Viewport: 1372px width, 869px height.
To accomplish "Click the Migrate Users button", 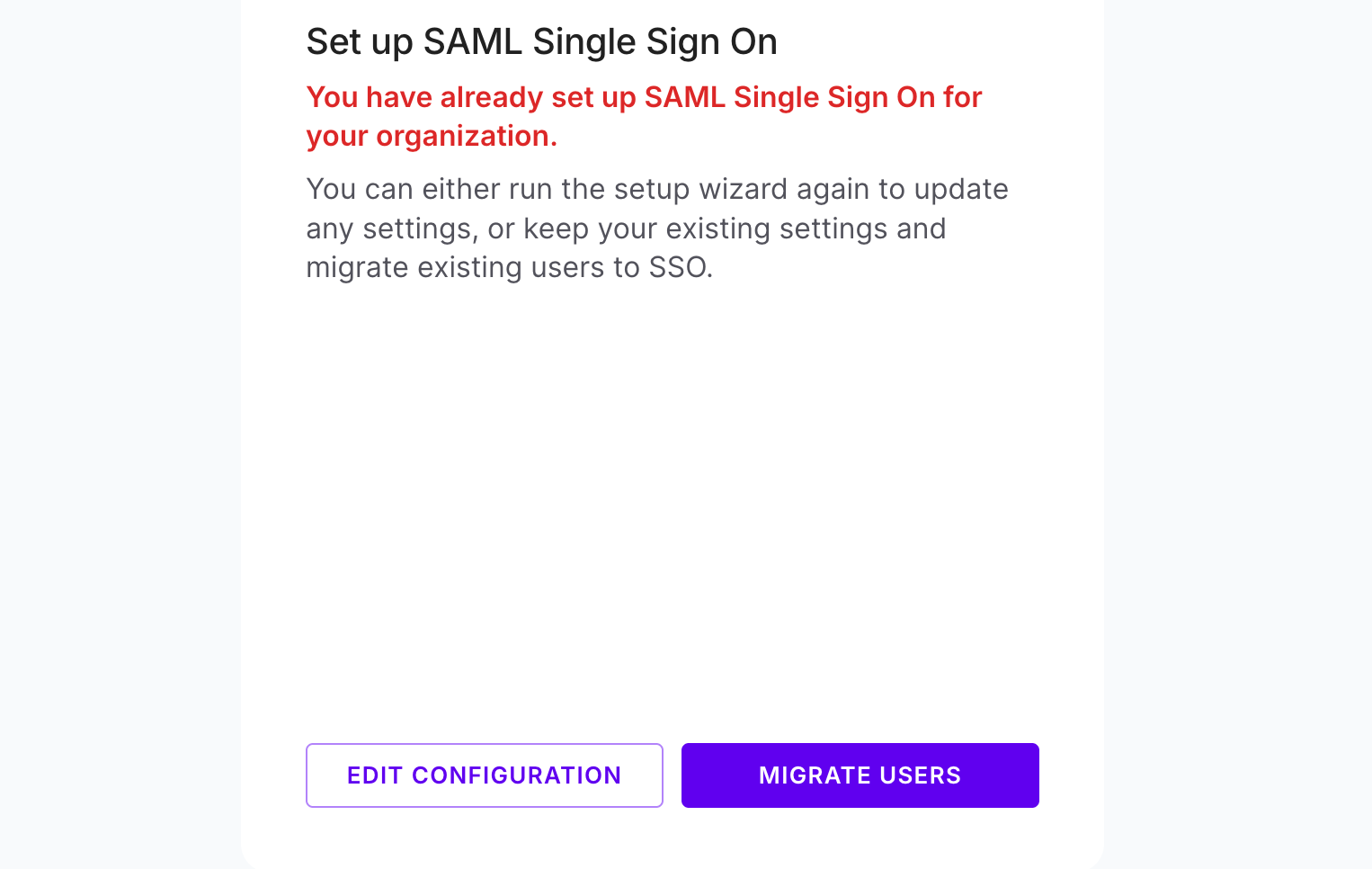I will (x=860, y=775).
